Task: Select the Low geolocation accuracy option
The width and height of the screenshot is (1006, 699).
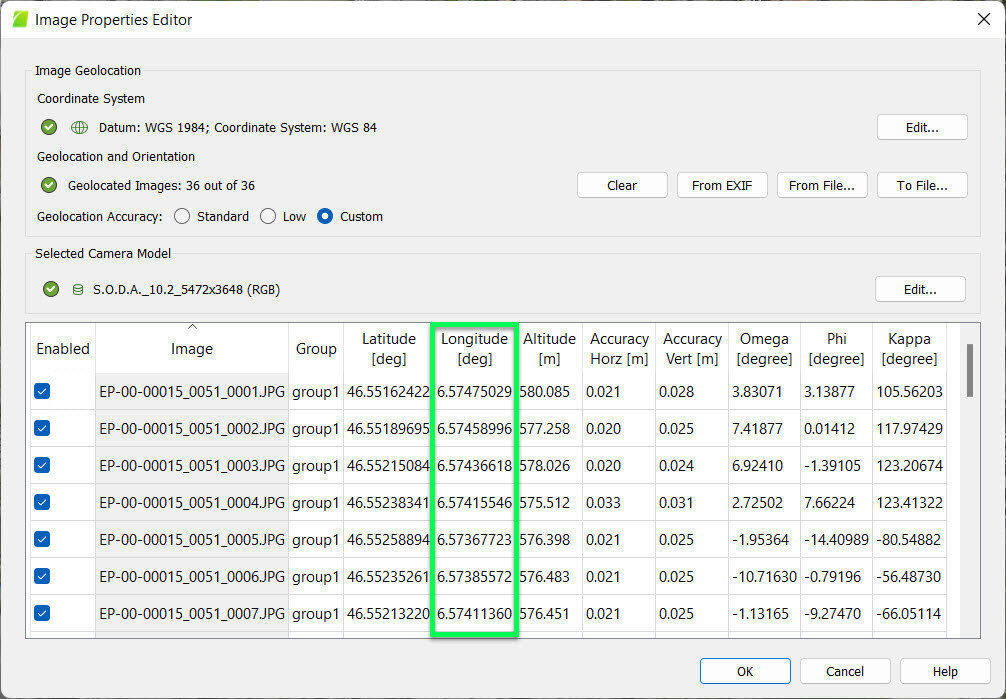Action: [x=267, y=216]
